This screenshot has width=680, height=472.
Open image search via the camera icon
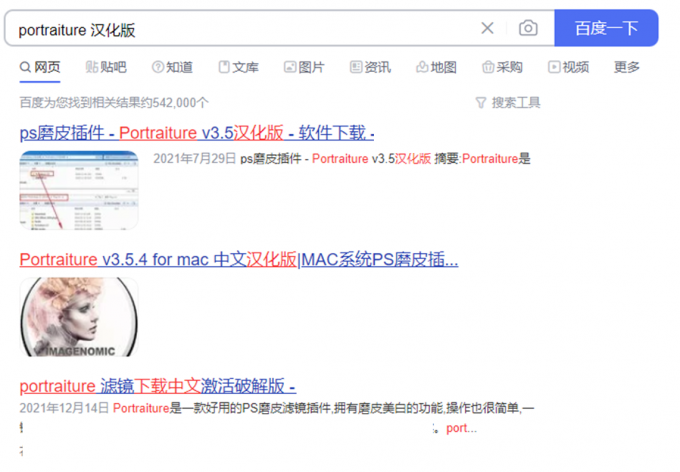tap(528, 28)
